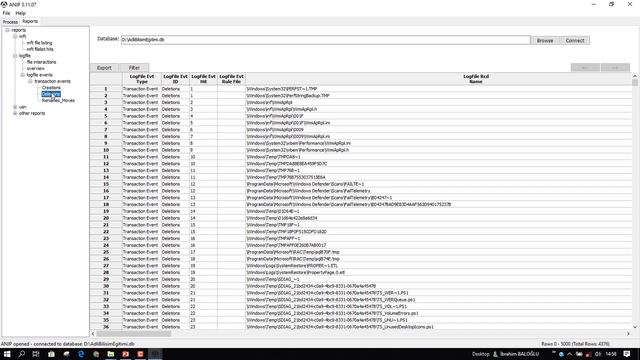Select file interactions report
The height and width of the screenshot is (360, 640).
tap(42, 62)
